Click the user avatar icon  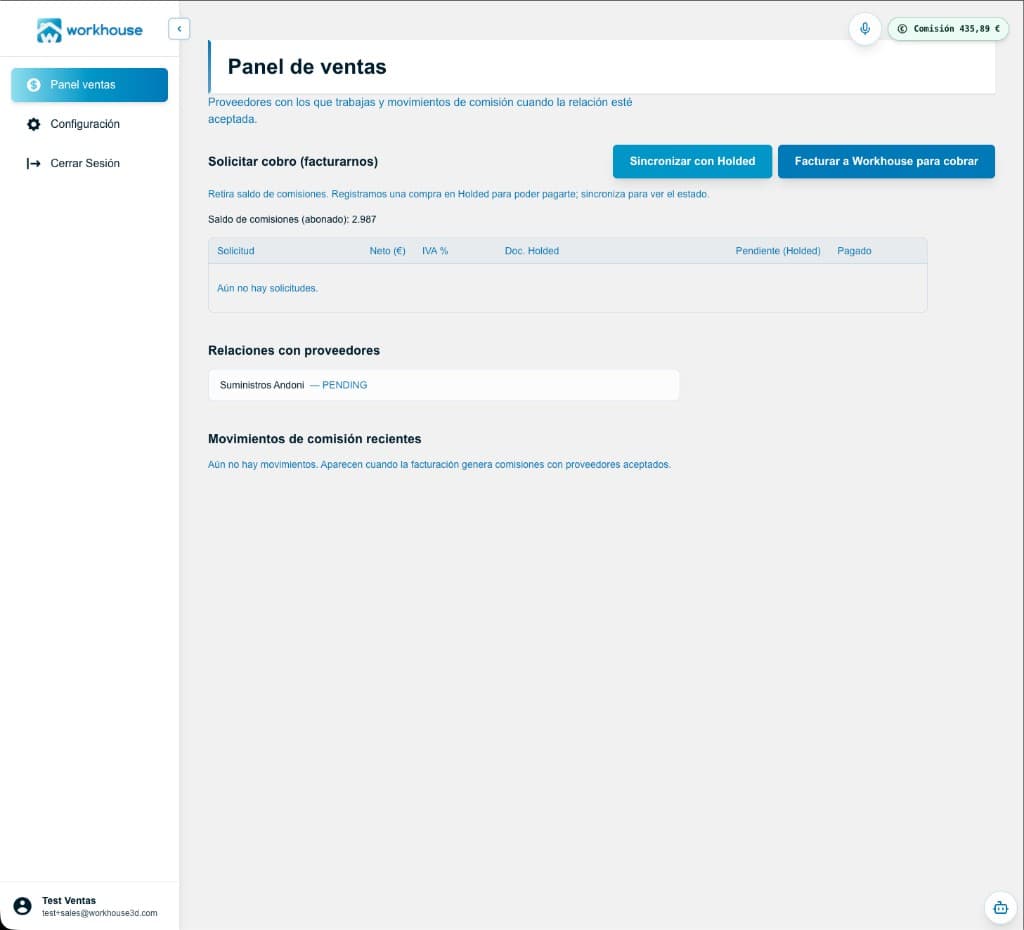tap(22, 906)
